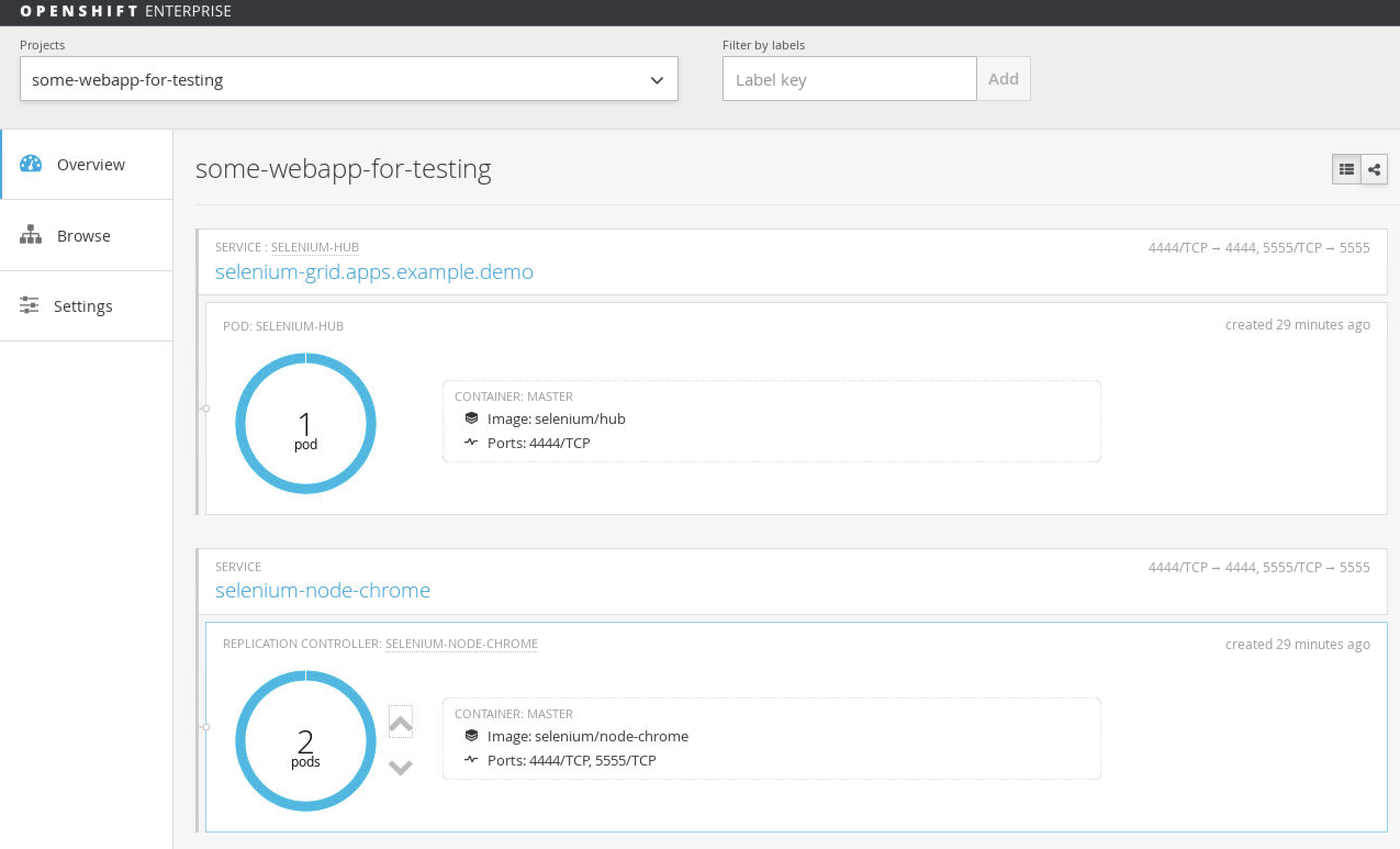This screenshot has height=849, width=1400.
Task: Click ports pulse icon in node-chrome container
Action: (471, 760)
